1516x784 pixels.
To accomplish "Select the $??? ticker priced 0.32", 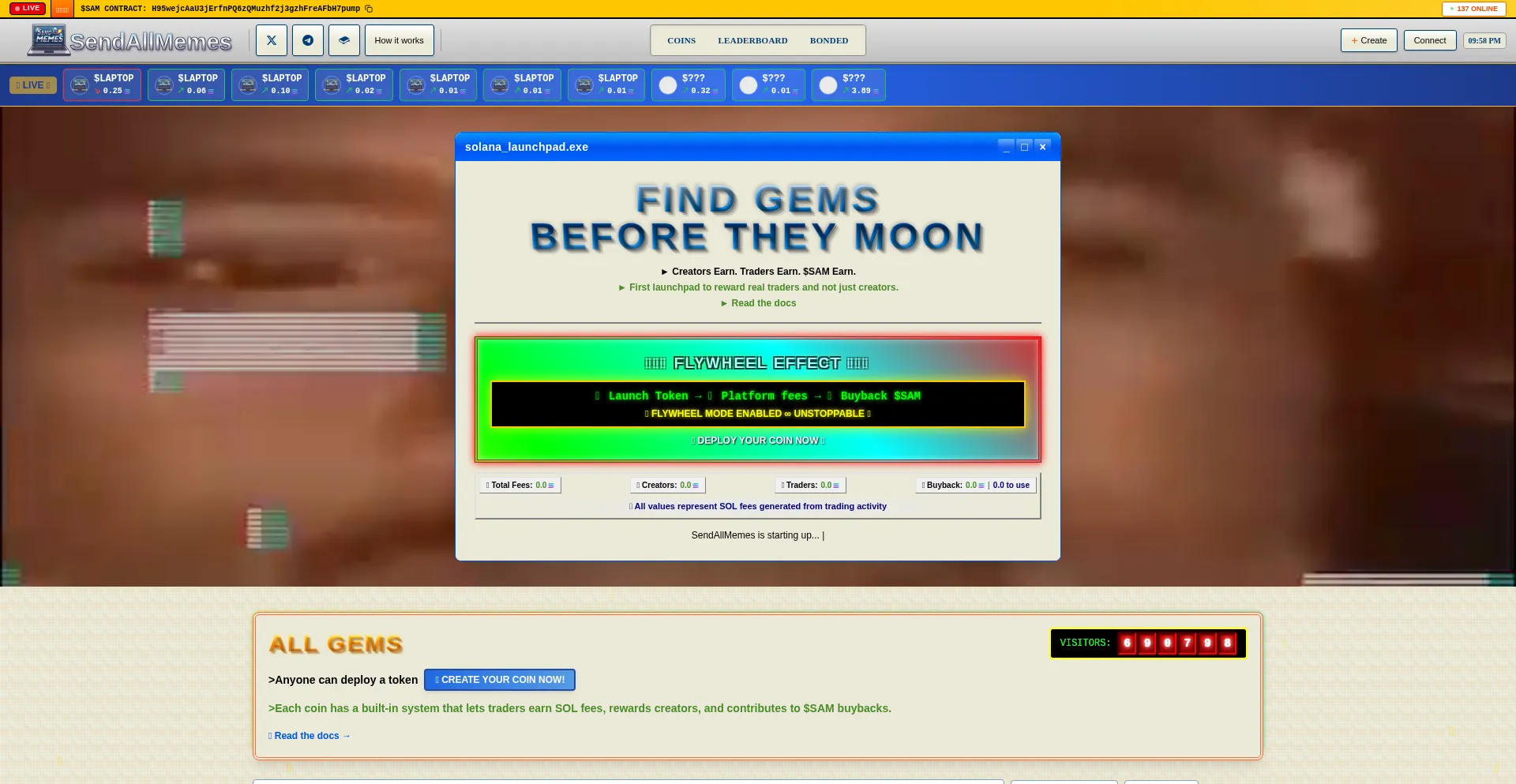I will pos(688,84).
